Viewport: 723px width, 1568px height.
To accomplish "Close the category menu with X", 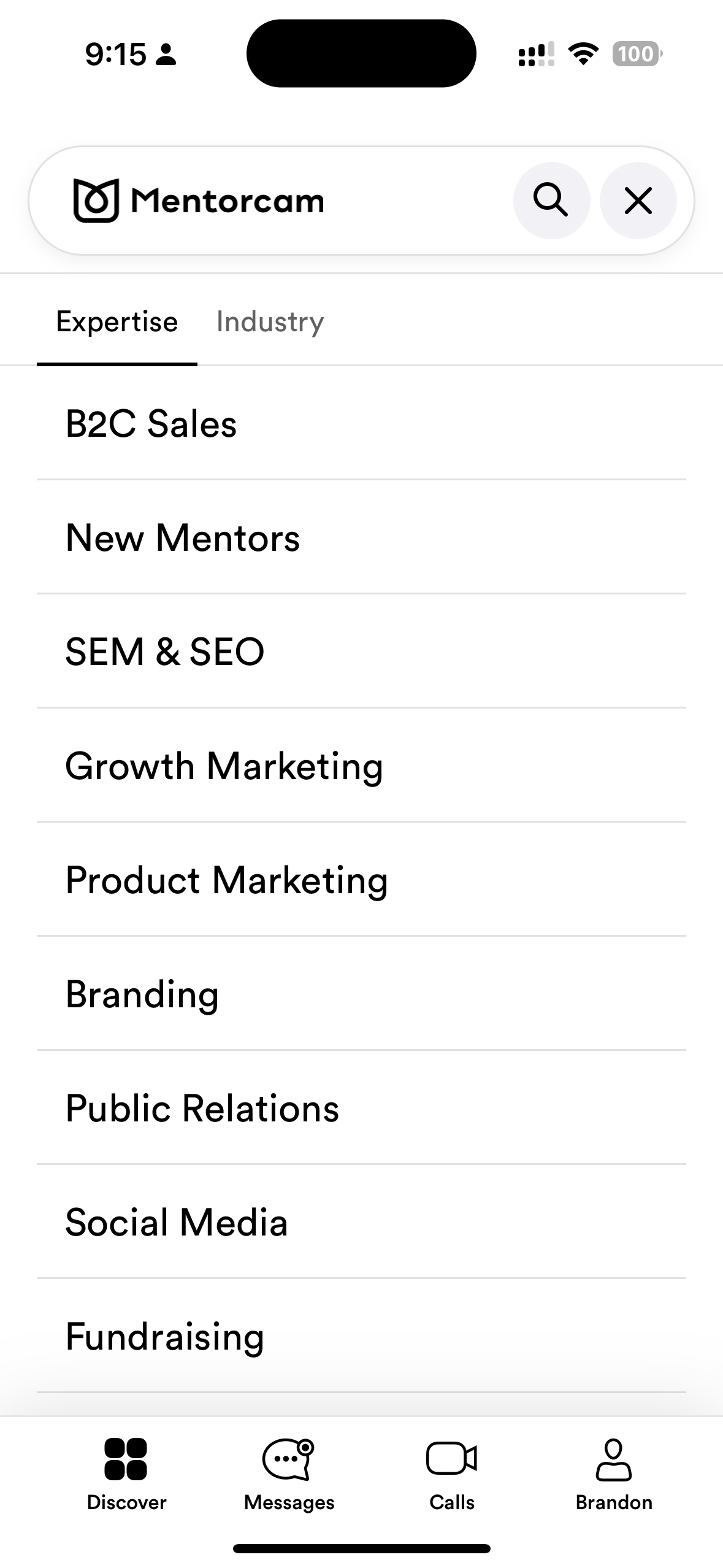I will click(638, 200).
